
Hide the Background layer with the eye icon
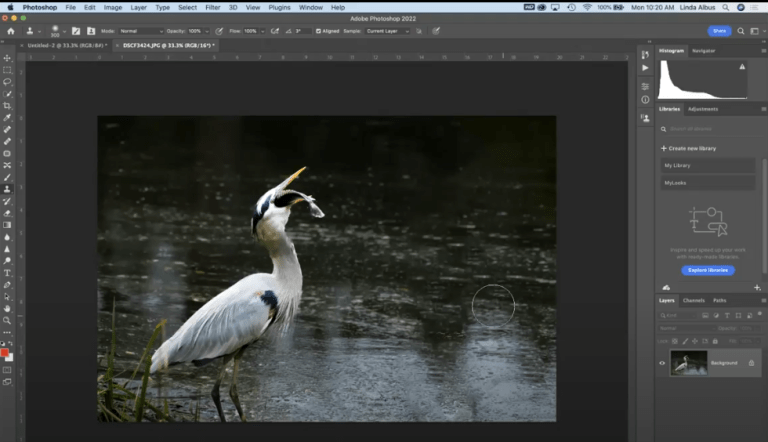pyautogui.click(x=662, y=363)
